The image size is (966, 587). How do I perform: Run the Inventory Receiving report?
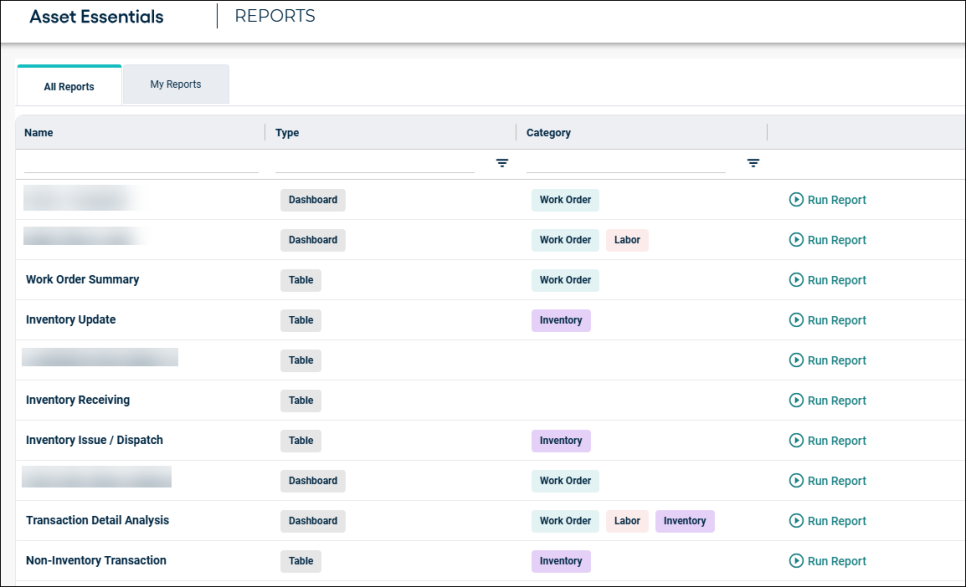(827, 400)
